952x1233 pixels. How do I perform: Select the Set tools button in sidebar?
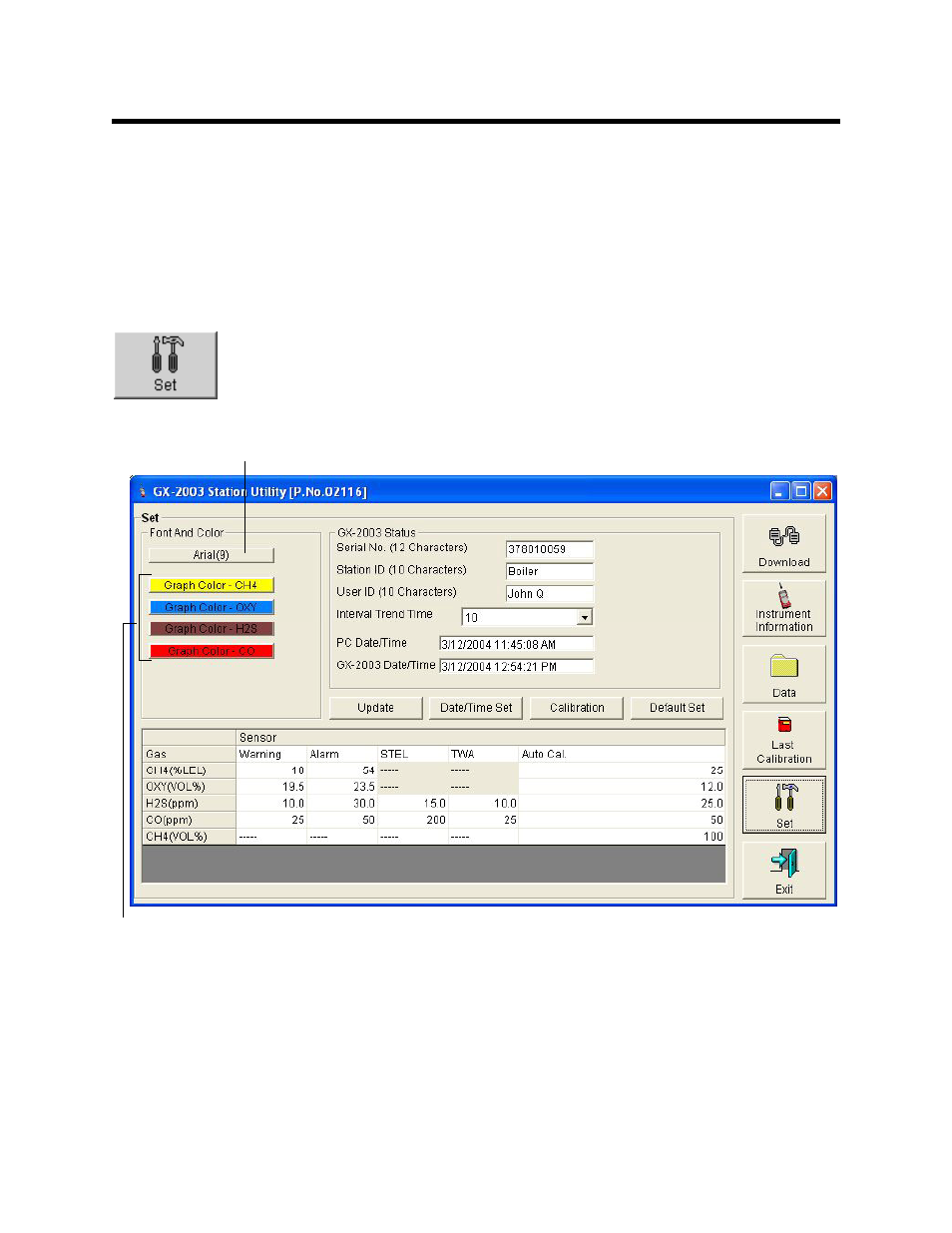(x=783, y=805)
